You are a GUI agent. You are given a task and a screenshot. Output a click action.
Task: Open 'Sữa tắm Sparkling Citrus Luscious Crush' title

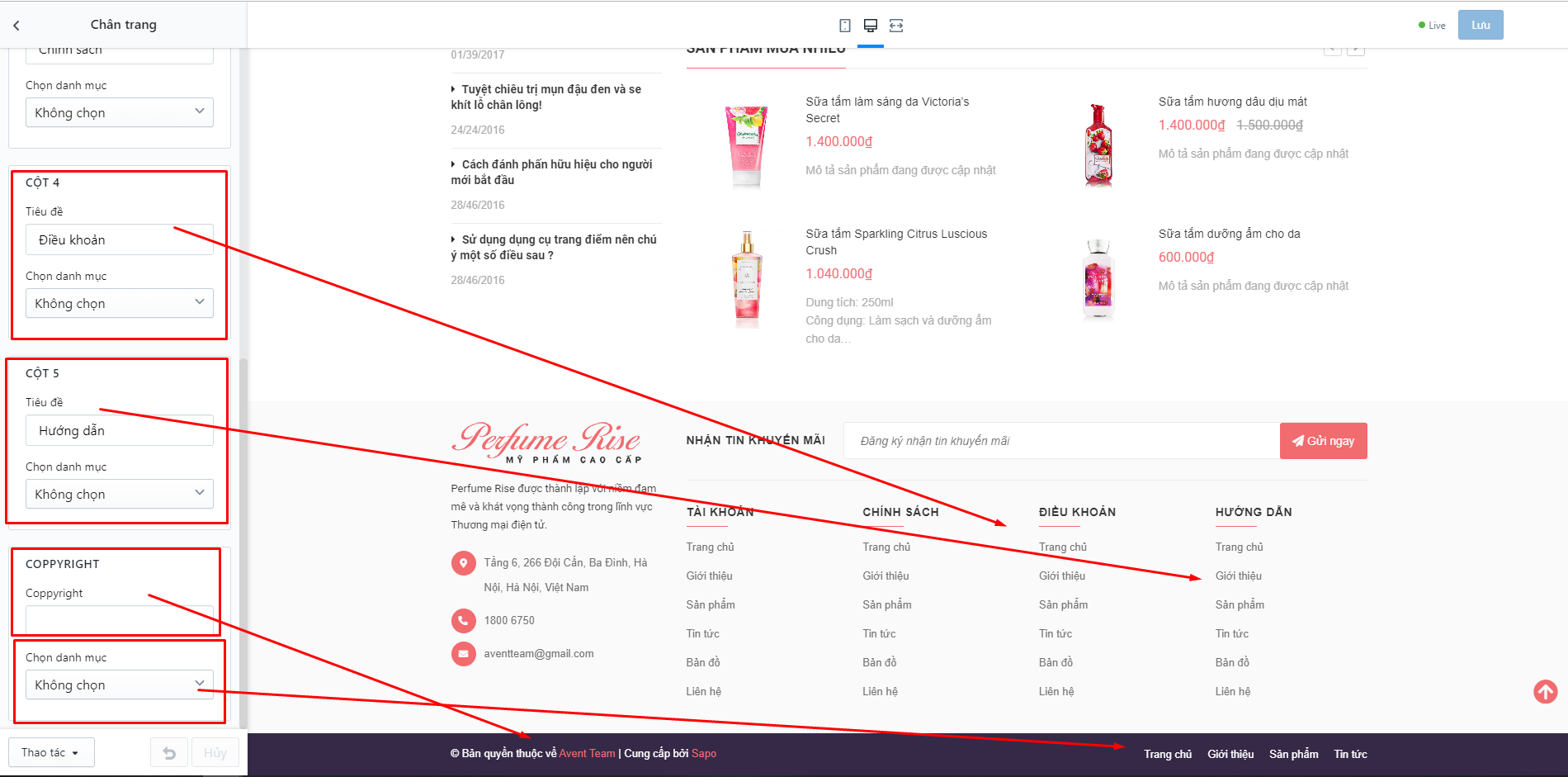point(896,242)
